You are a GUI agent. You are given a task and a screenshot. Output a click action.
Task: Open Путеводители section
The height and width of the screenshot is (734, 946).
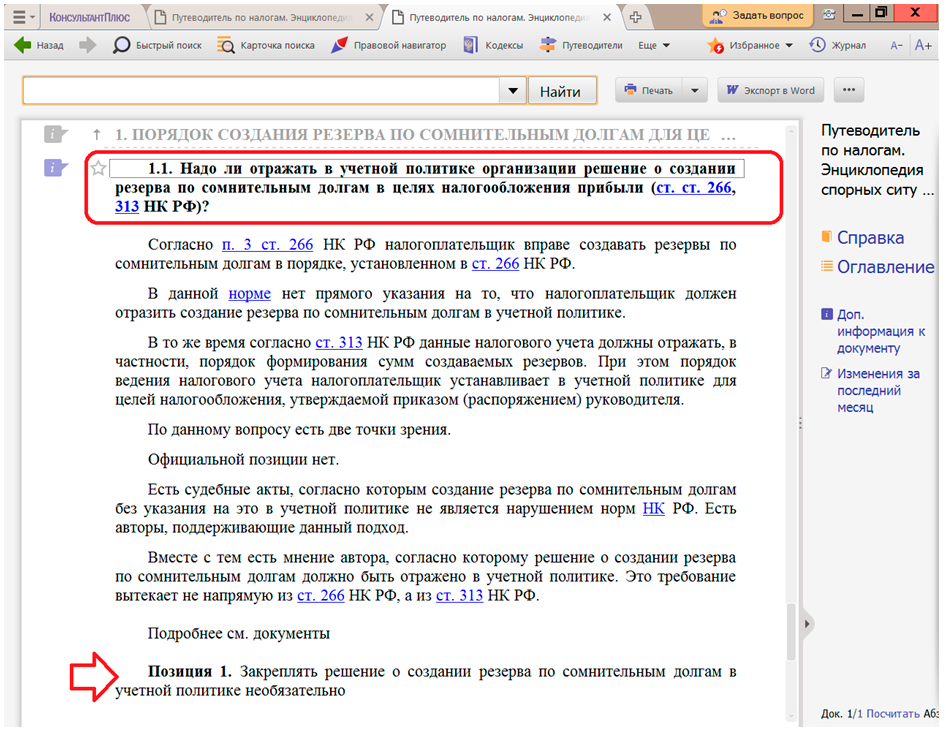coord(581,45)
